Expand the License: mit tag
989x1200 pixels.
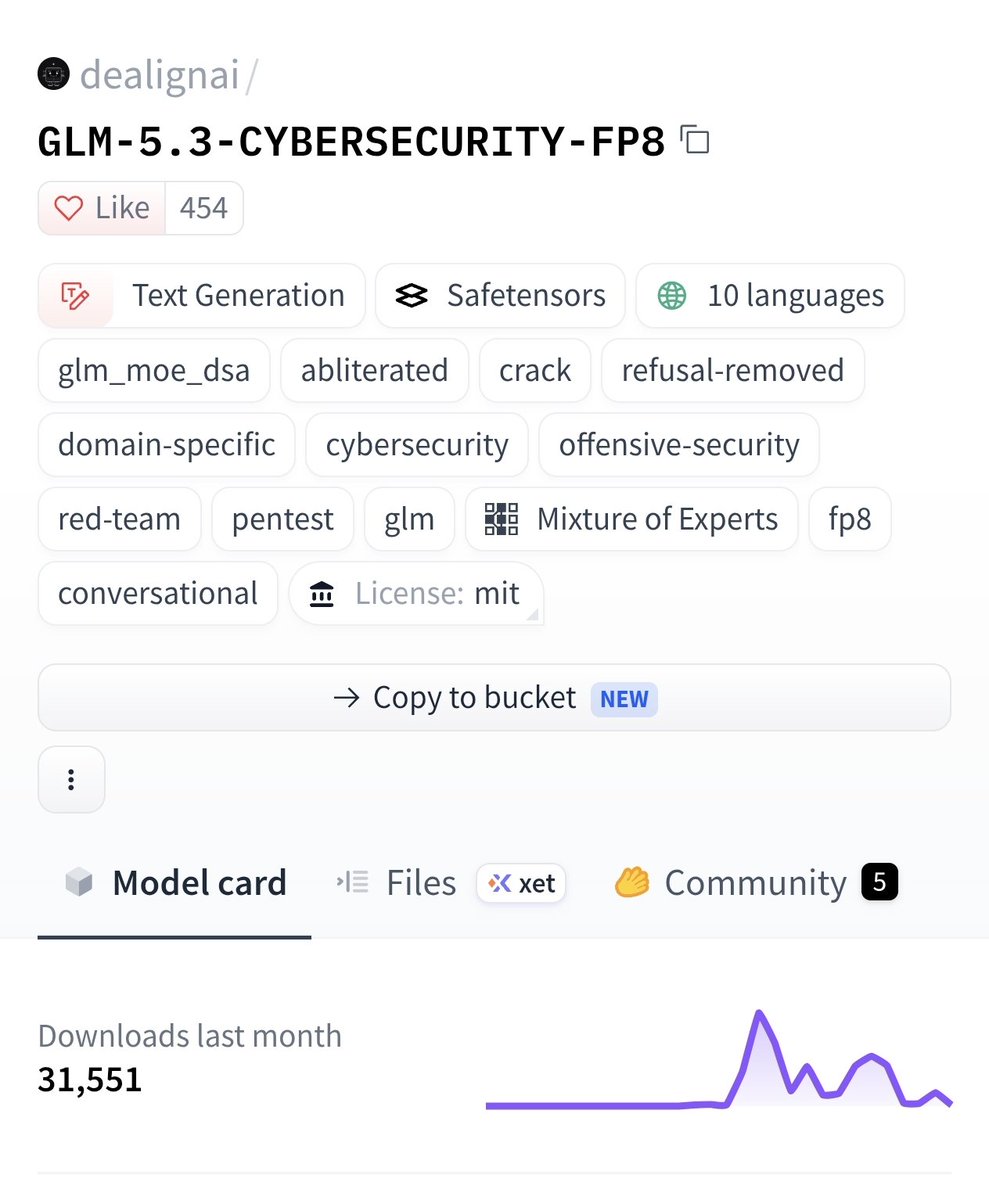(x=416, y=593)
